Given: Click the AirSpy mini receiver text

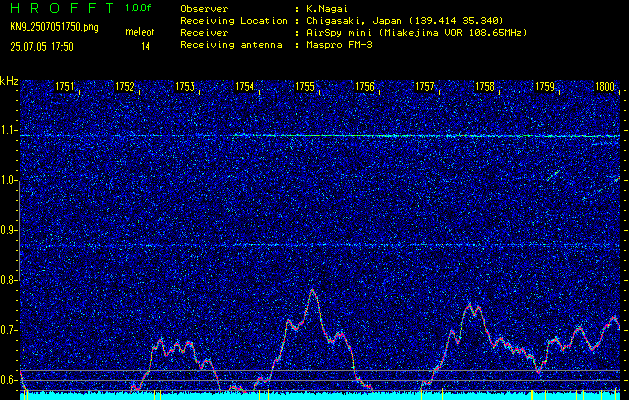Looking at the screenshot, I should [x=416, y=33].
